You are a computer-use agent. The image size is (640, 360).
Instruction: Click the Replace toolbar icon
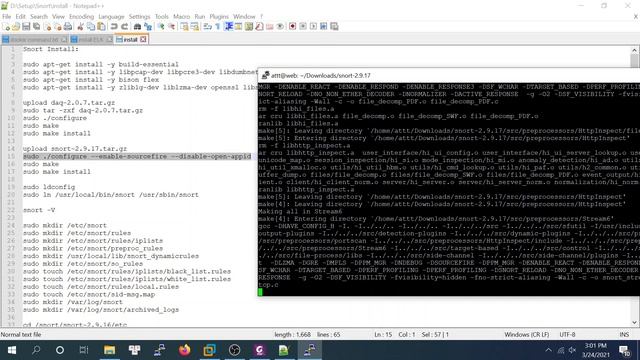pyautogui.click(x=148, y=27)
